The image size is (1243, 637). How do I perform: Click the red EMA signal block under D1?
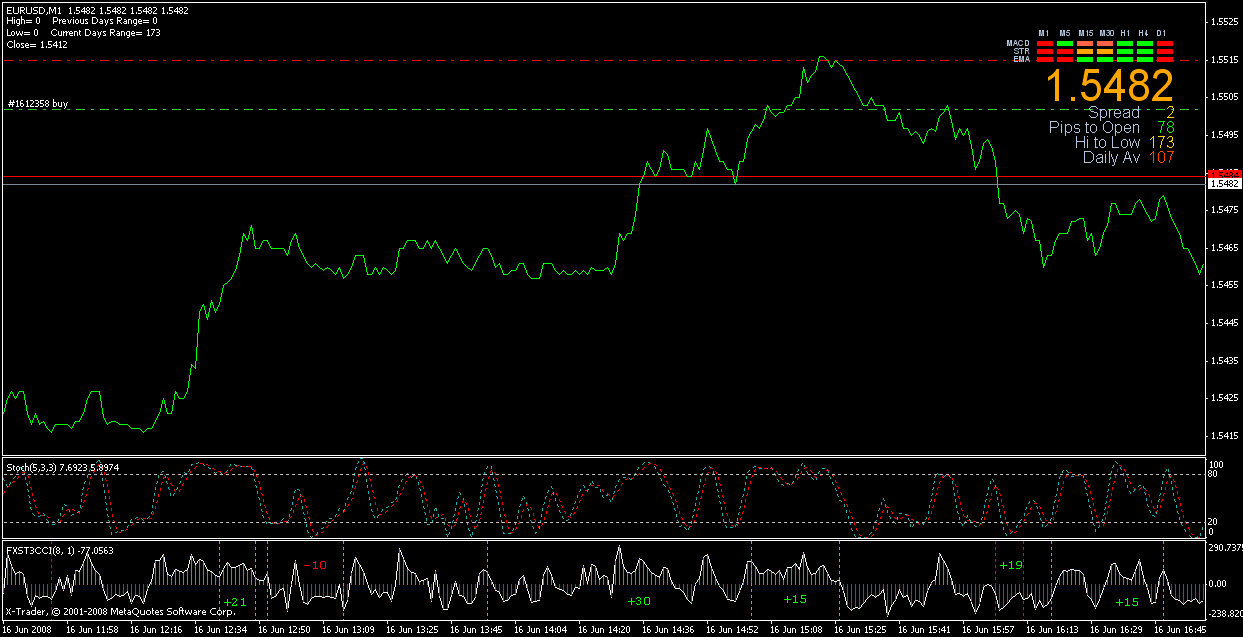pyautogui.click(x=1165, y=59)
